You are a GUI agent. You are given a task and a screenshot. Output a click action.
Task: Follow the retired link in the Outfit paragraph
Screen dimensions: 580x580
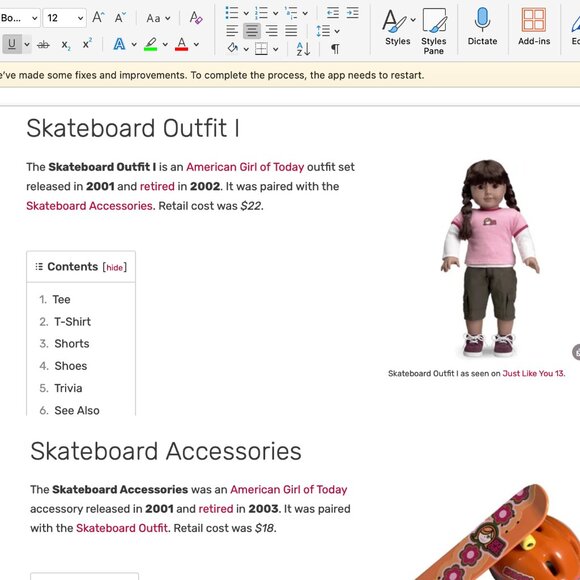coord(157,186)
